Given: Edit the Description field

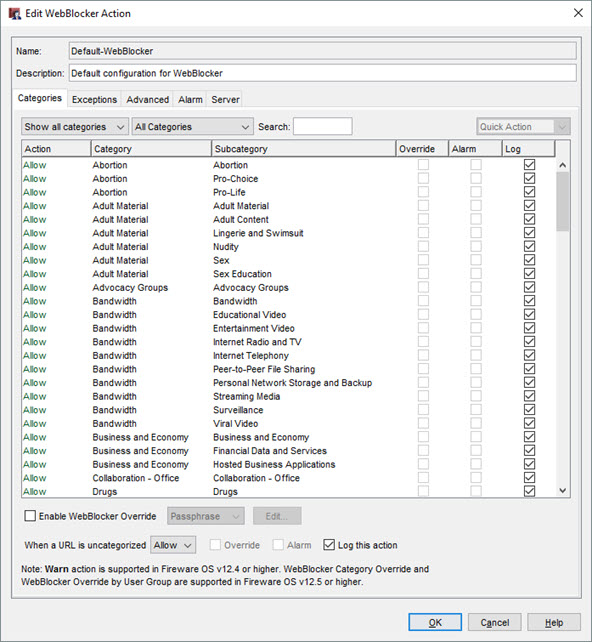Looking at the screenshot, I should coord(323,73).
